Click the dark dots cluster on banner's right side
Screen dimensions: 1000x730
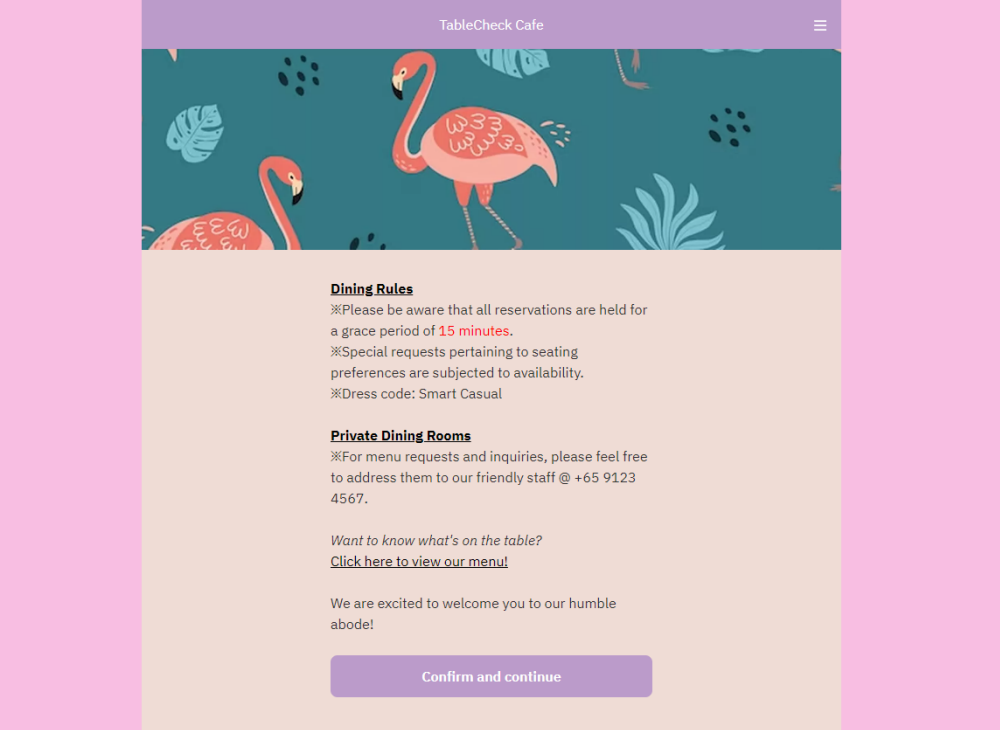pos(729,127)
